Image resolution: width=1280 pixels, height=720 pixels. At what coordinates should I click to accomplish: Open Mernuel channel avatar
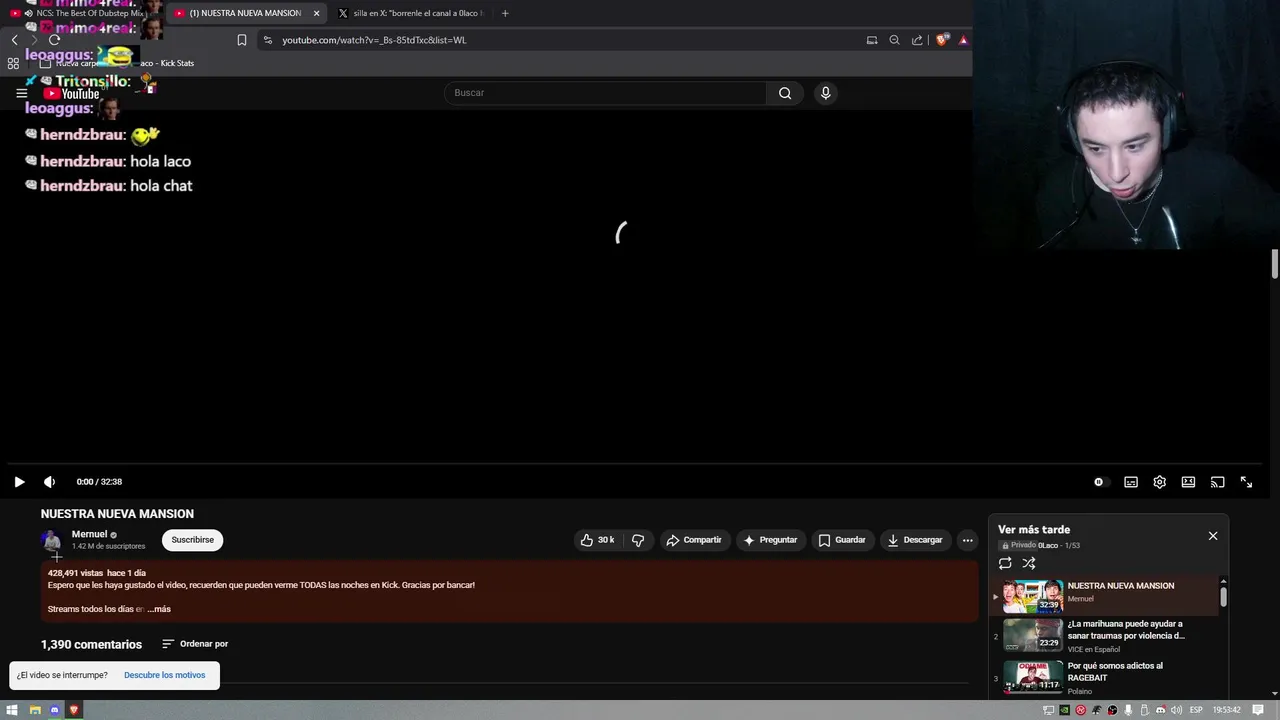click(x=51, y=541)
